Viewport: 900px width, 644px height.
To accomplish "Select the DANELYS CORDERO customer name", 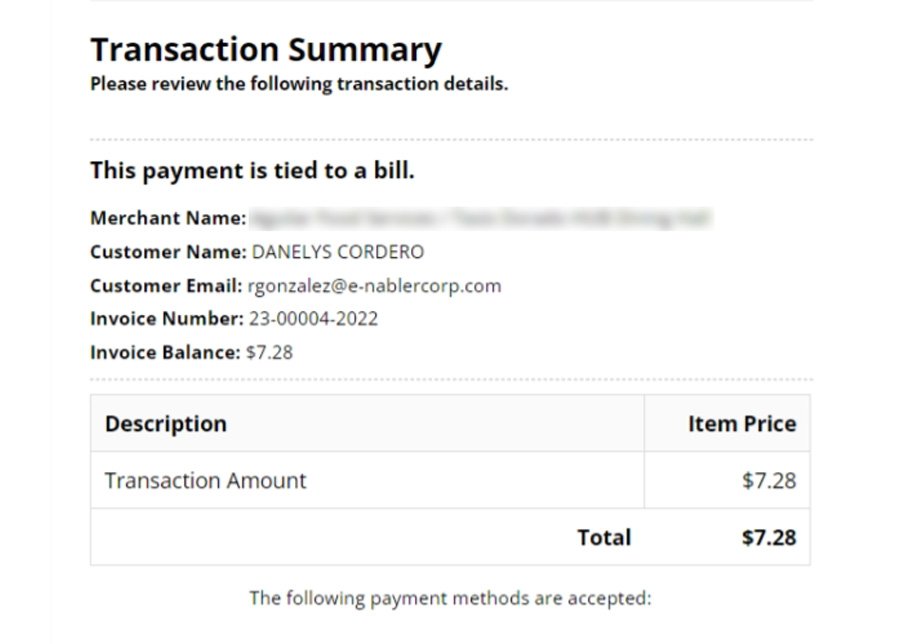I will coord(338,252).
